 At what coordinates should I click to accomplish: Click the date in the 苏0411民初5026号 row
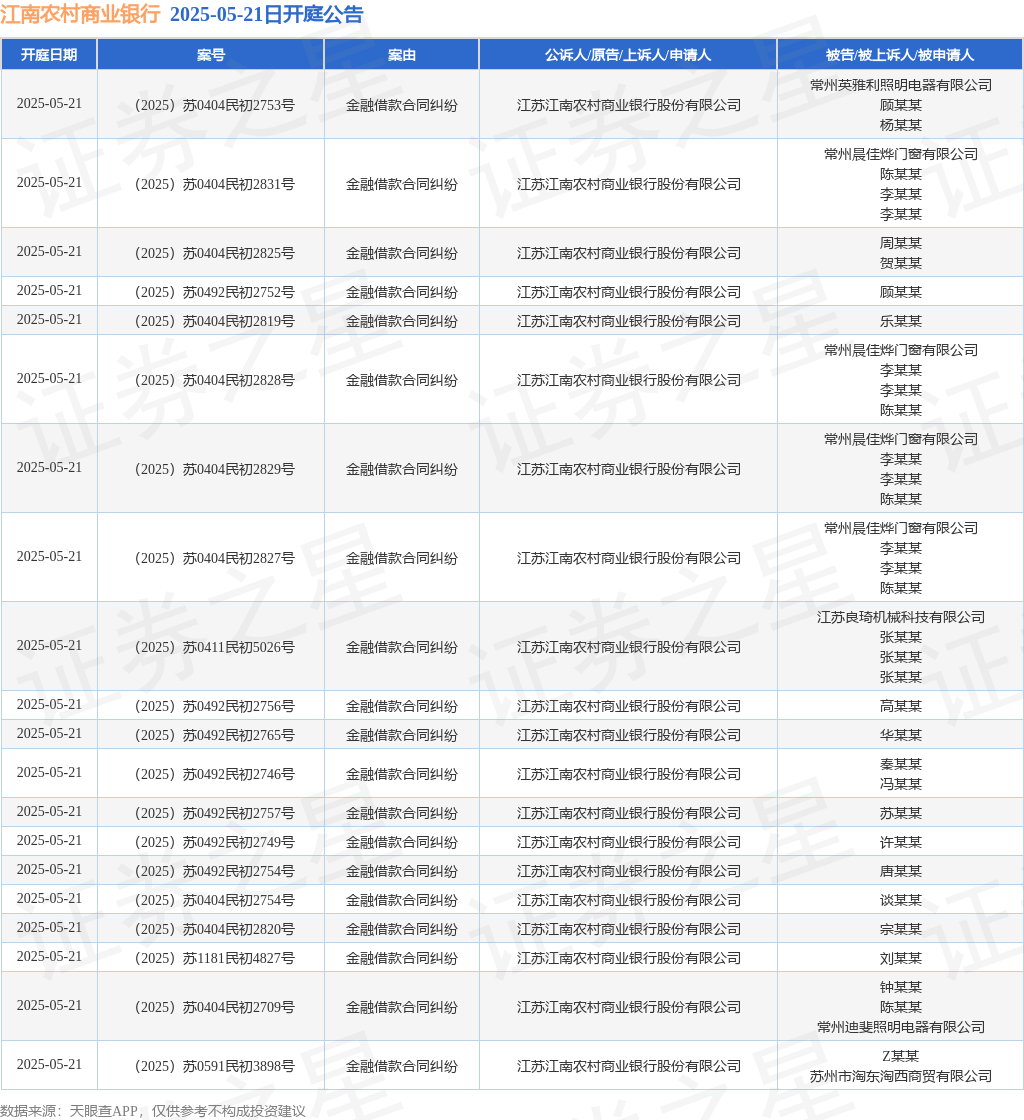[x=49, y=646]
